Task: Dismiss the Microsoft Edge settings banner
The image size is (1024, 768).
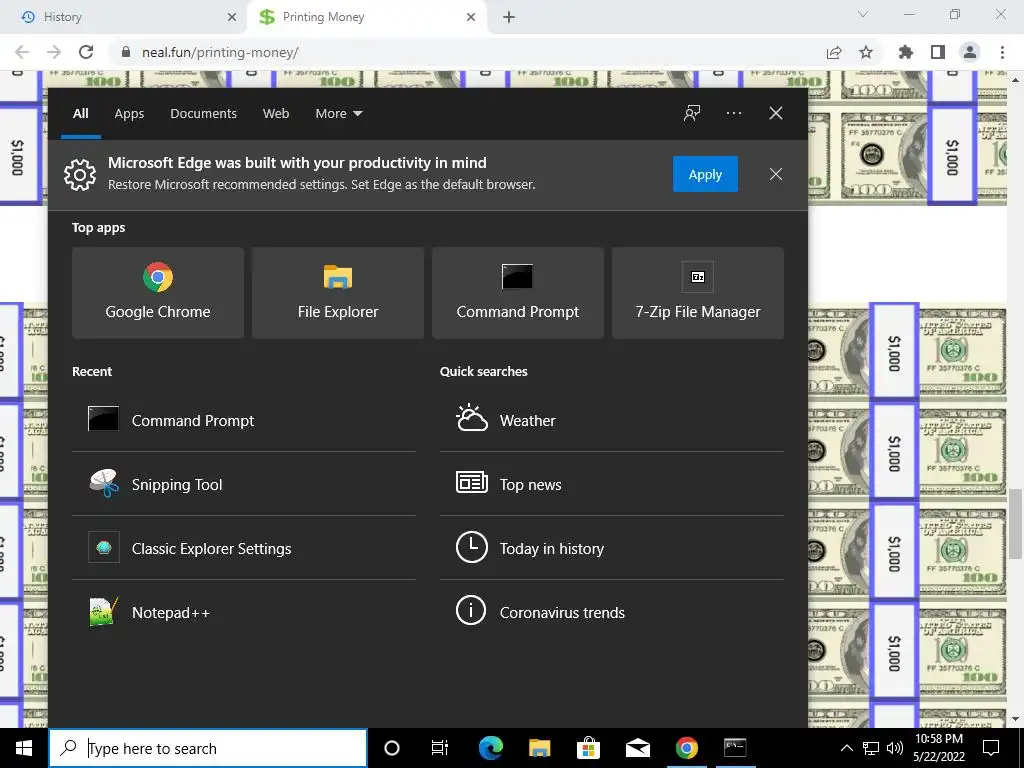Action: click(x=776, y=174)
